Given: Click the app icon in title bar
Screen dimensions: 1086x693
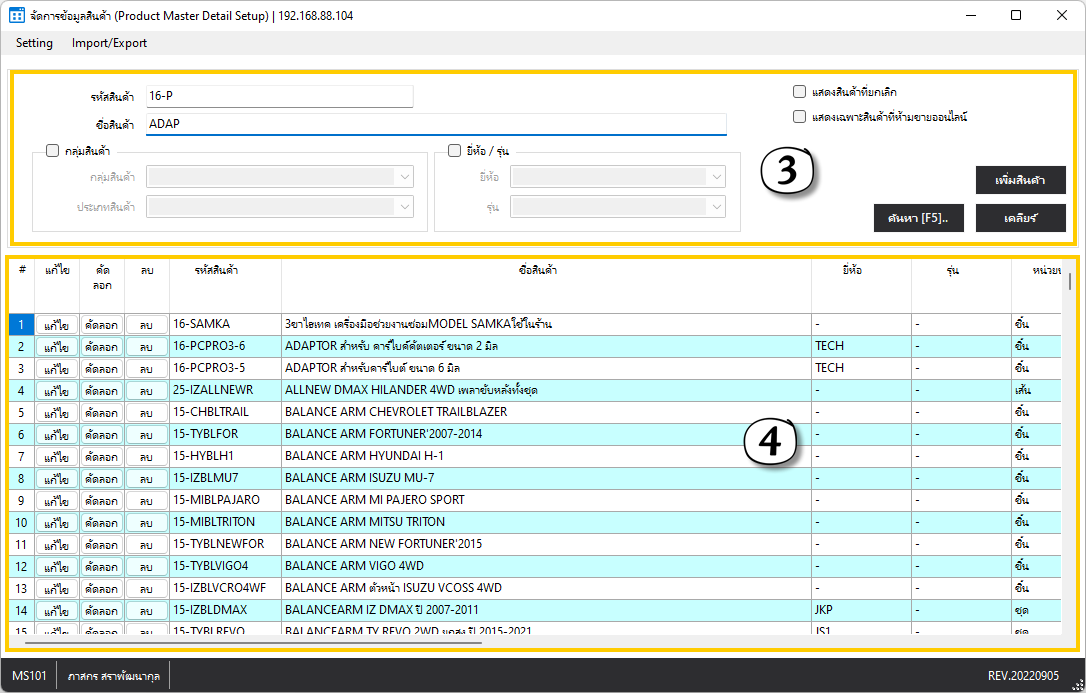Looking at the screenshot, I should [17, 16].
